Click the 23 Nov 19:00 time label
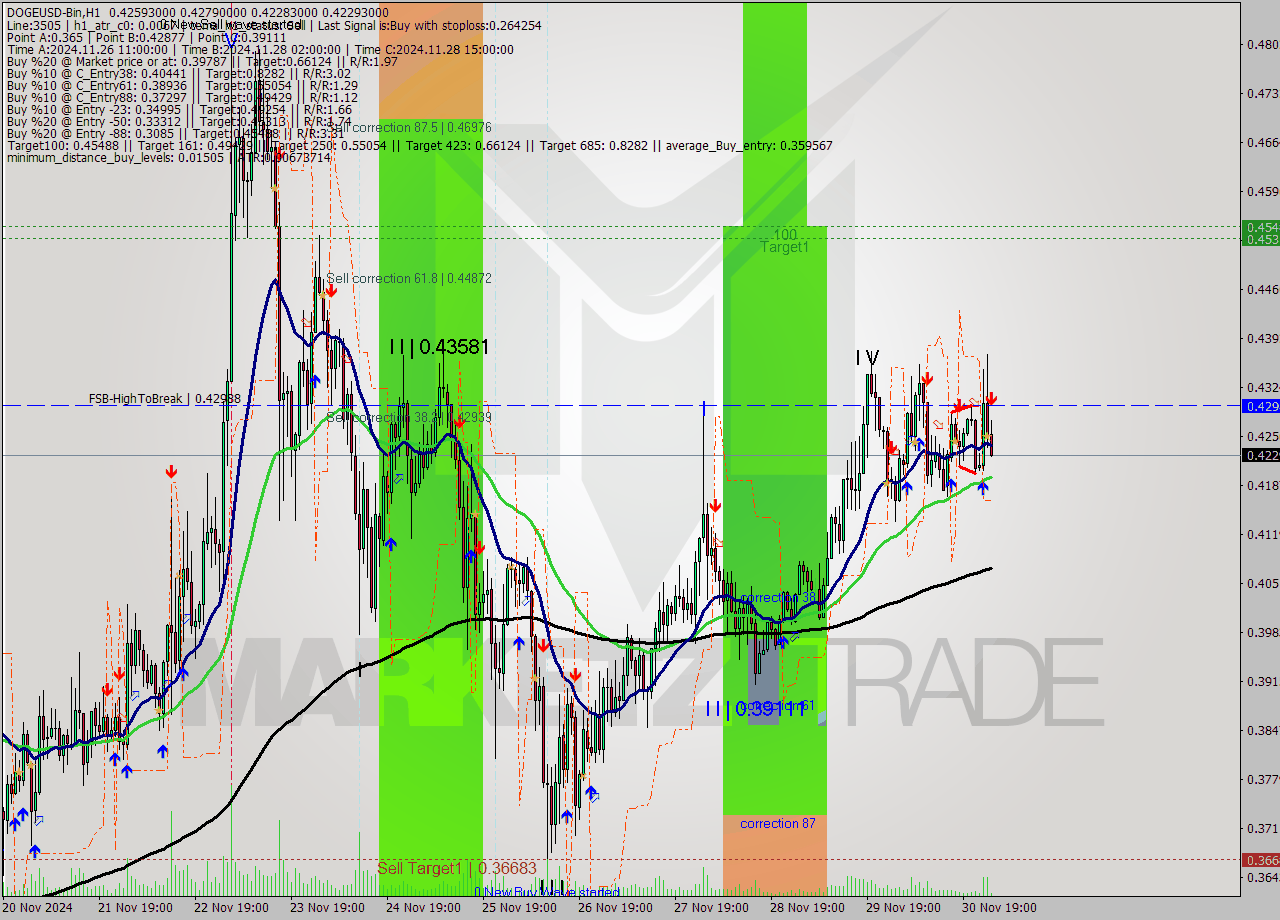Viewport: 1280px width, 920px height. pyautogui.click(x=327, y=908)
